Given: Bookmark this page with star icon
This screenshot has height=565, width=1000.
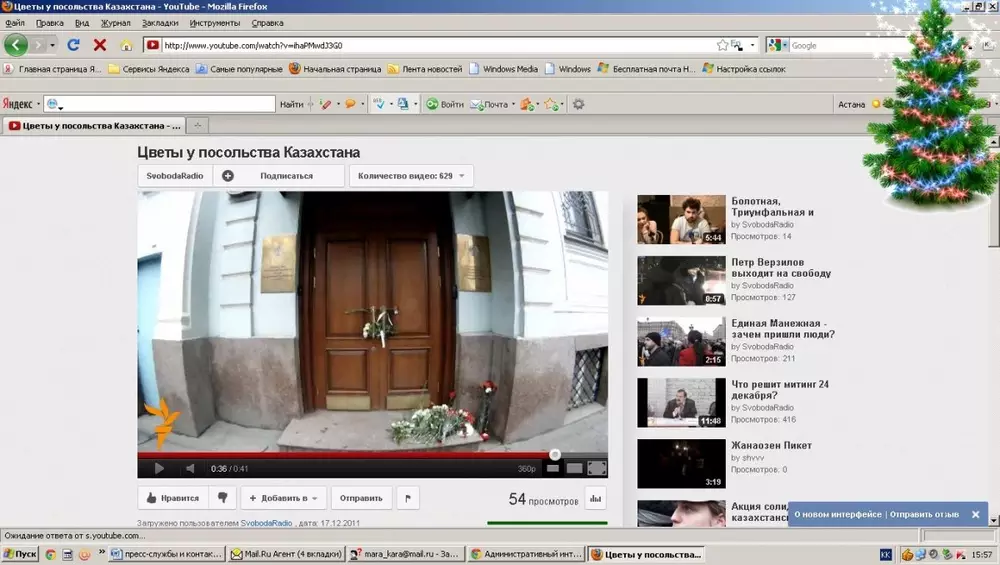Looking at the screenshot, I should pos(722,45).
